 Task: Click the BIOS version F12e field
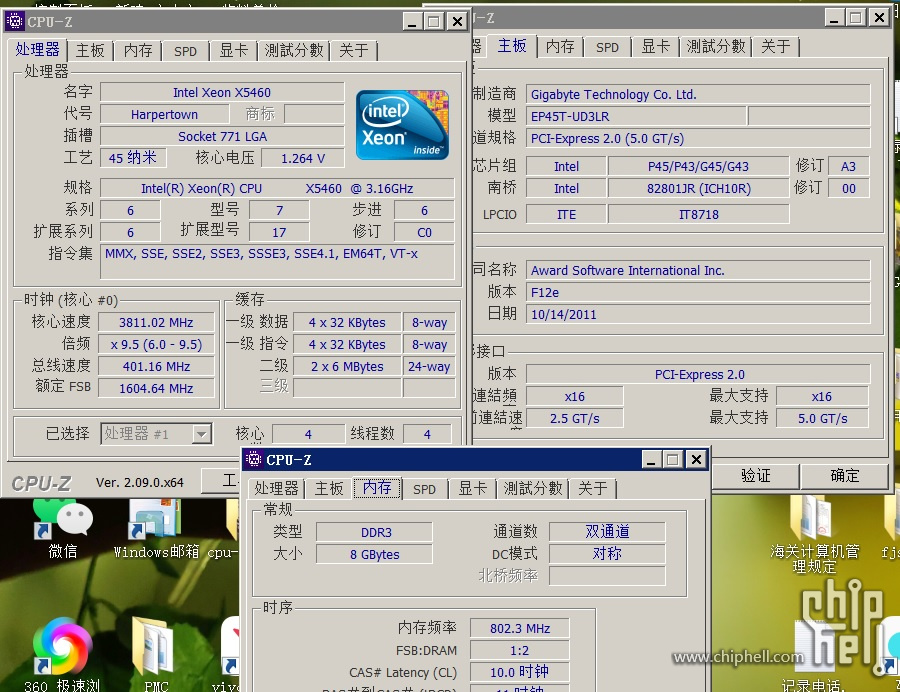(x=698, y=292)
